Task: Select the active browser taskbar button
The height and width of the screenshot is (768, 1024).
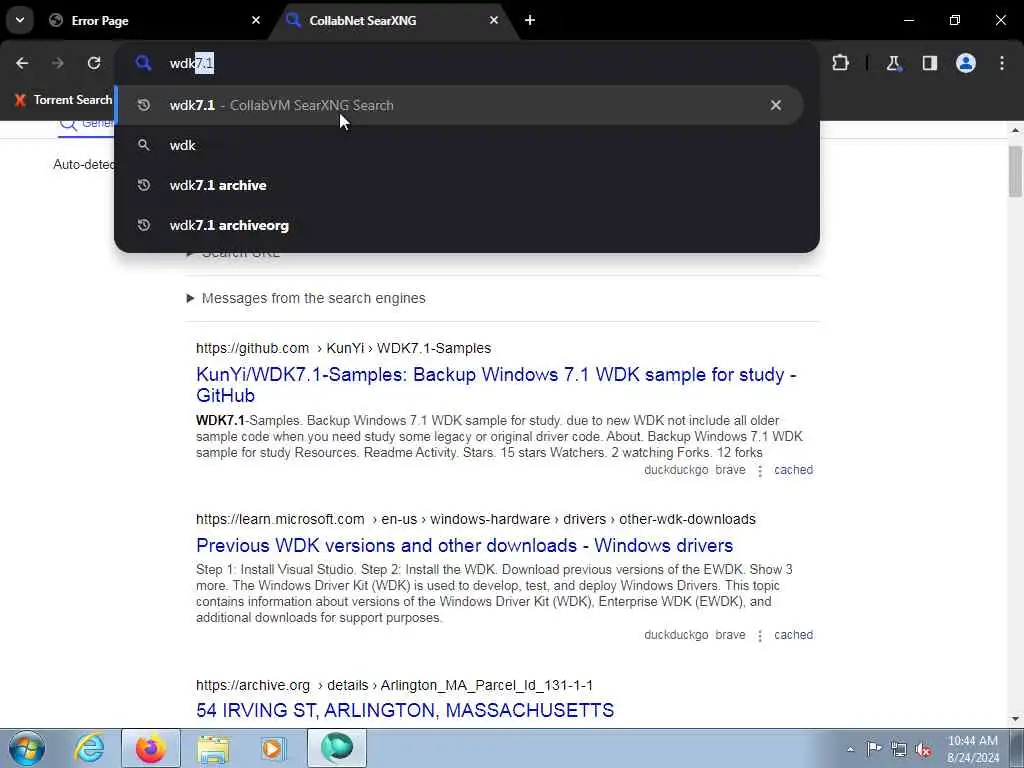Action: [x=337, y=748]
